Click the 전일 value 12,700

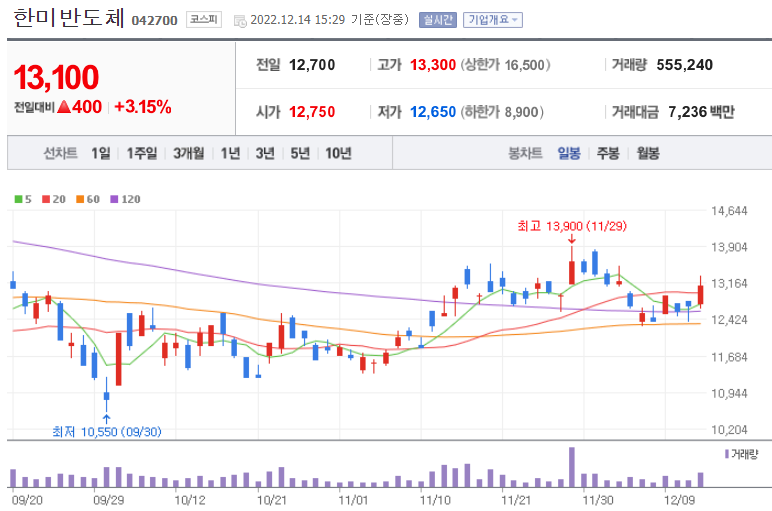pos(312,65)
